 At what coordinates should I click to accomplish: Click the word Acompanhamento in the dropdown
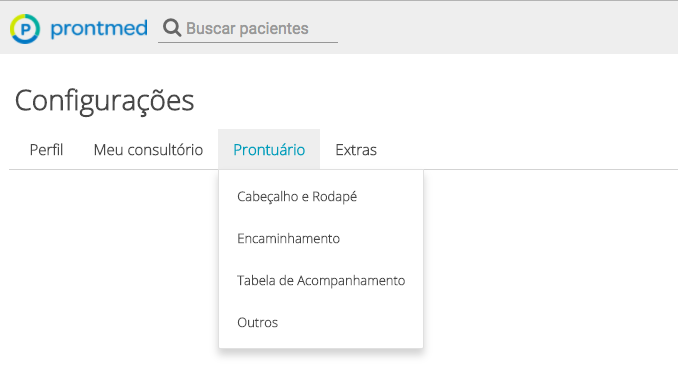click(x=351, y=281)
